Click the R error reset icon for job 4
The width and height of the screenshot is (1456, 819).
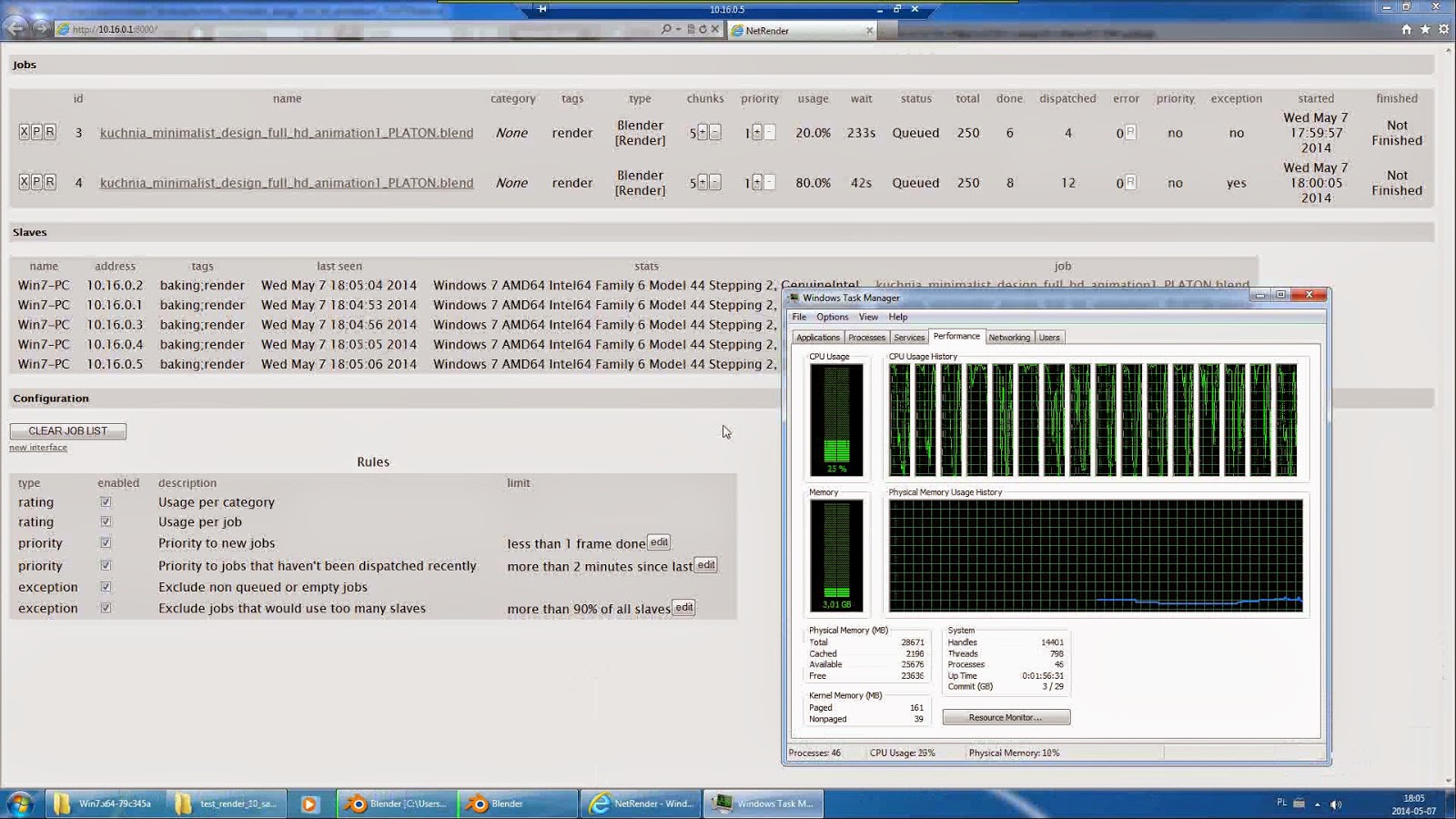pos(1130,182)
